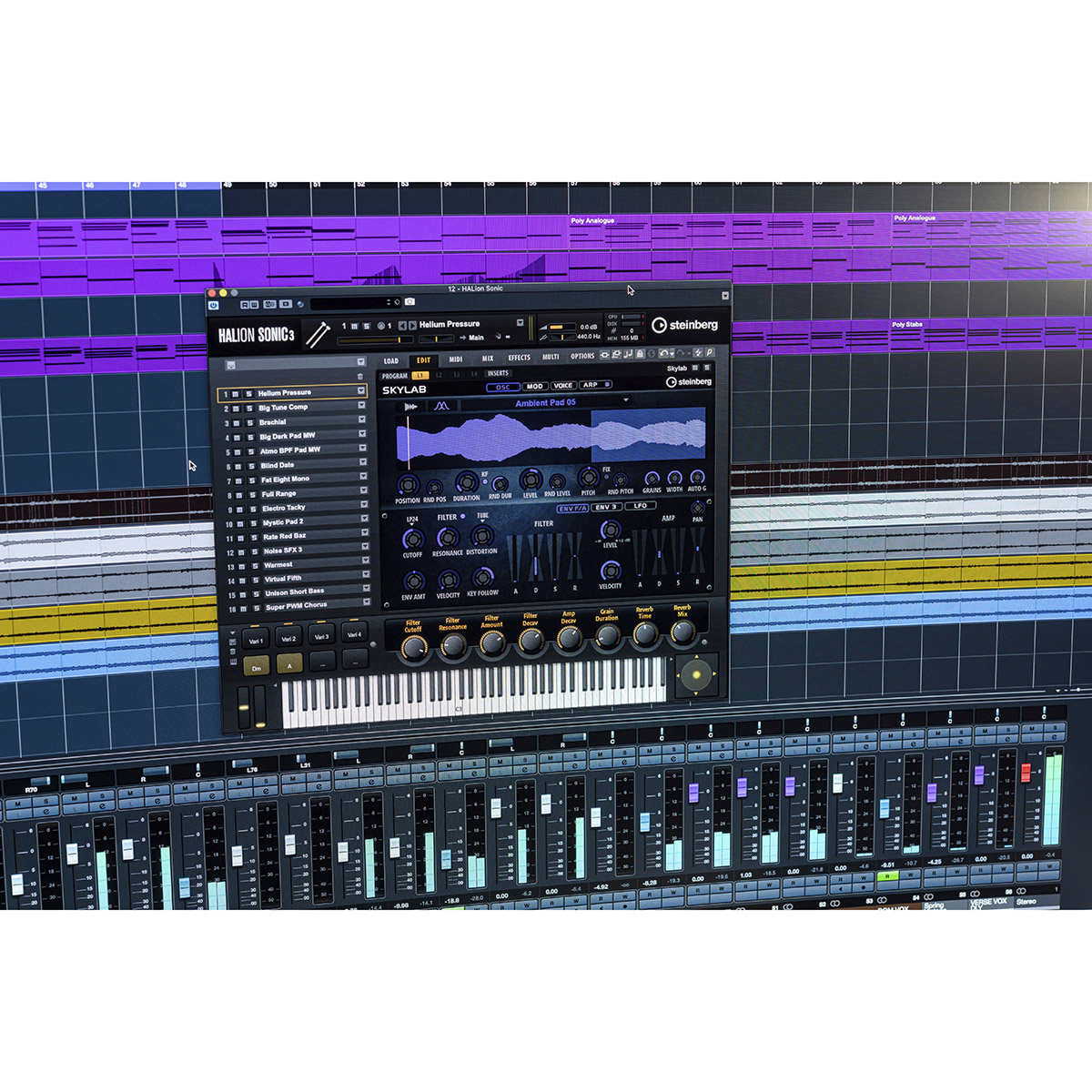Toggle the plug-in power button

pos(214,305)
